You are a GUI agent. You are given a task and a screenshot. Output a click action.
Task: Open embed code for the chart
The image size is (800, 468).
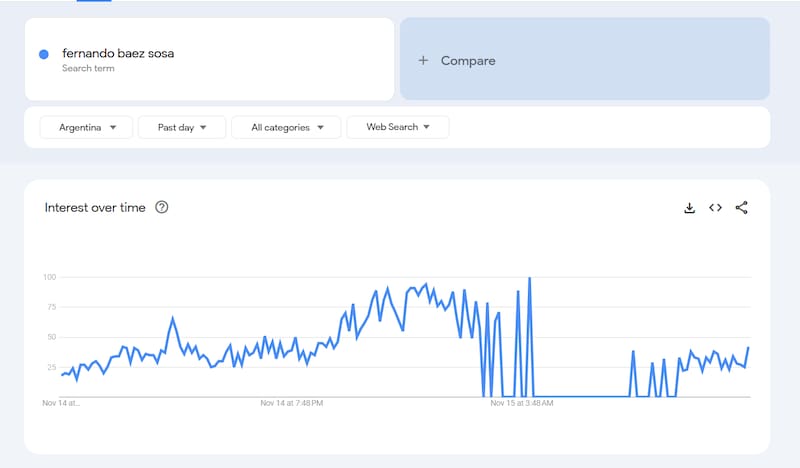[x=715, y=208]
